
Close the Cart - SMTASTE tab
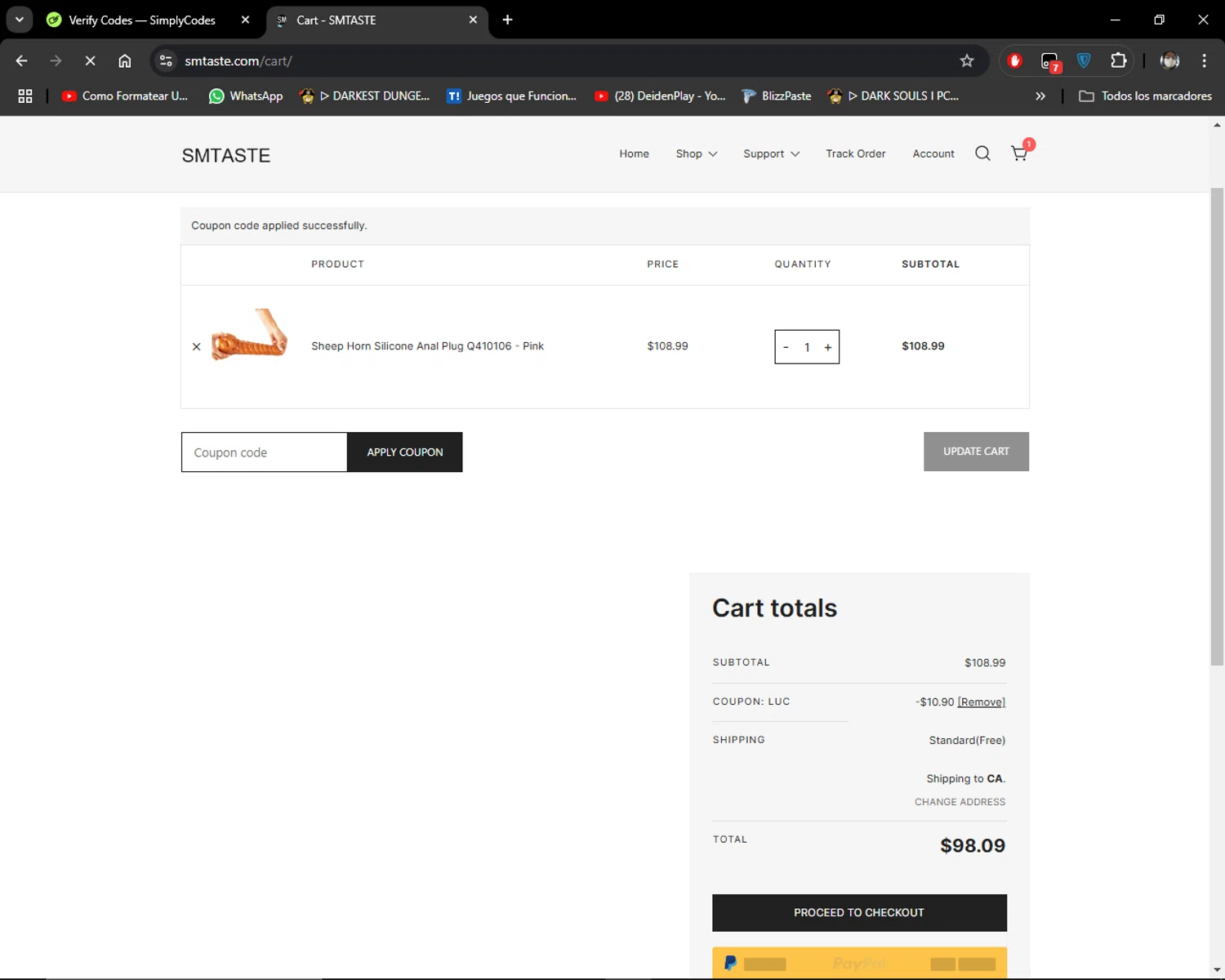pyautogui.click(x=473, y=20)
